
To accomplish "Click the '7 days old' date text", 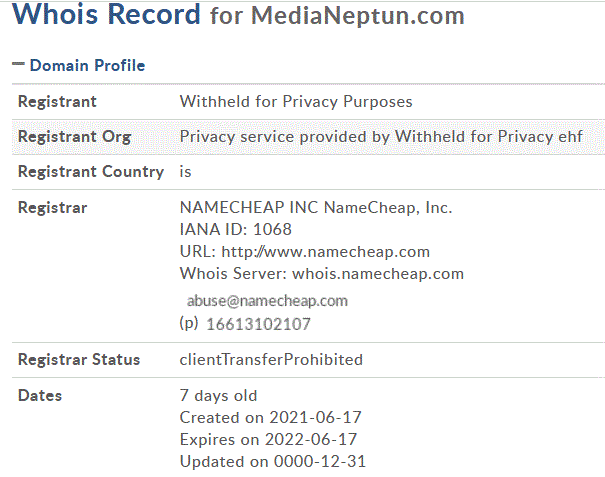I will point(218,396).
